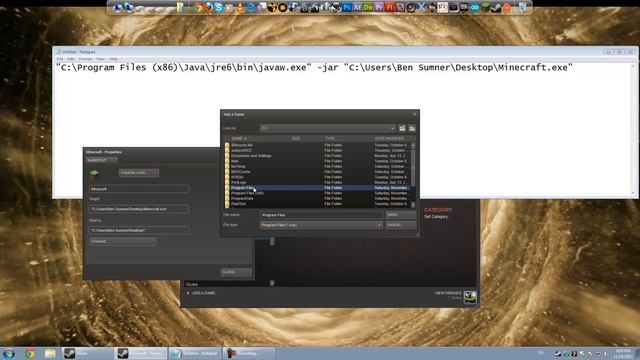Click ADD A GAME... in Steam
Screen dimensions: 640x360
tap(204, 293)
